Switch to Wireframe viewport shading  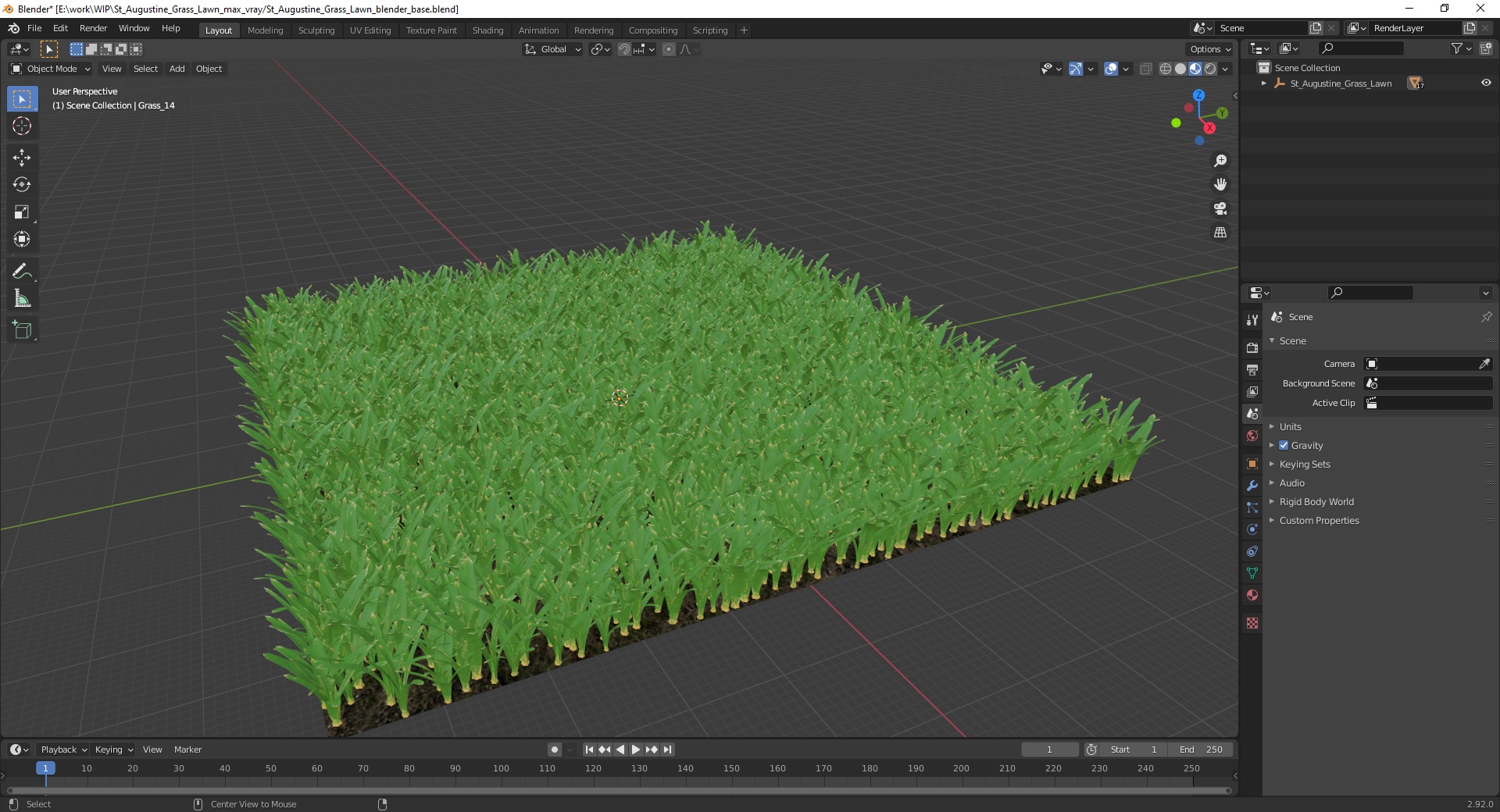(x=1166, y=69)
